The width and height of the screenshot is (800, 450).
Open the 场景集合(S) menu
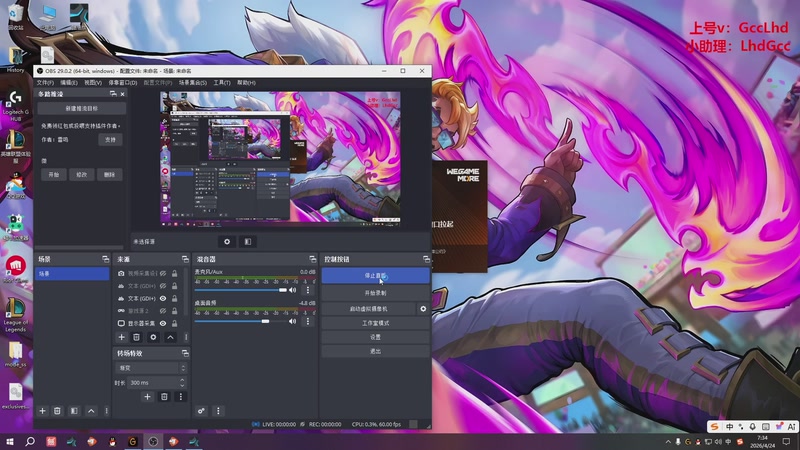click(192, 83)
